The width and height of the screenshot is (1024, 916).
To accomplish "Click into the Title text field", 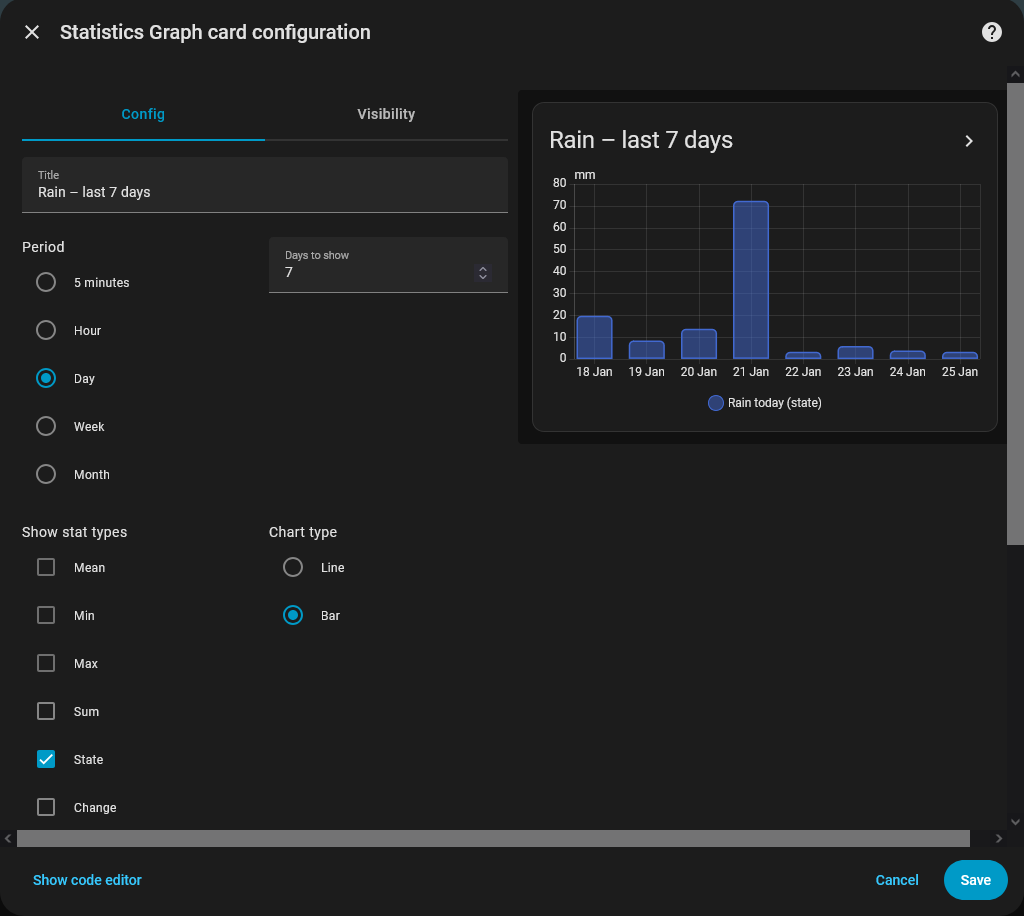I will coord(264,192).
